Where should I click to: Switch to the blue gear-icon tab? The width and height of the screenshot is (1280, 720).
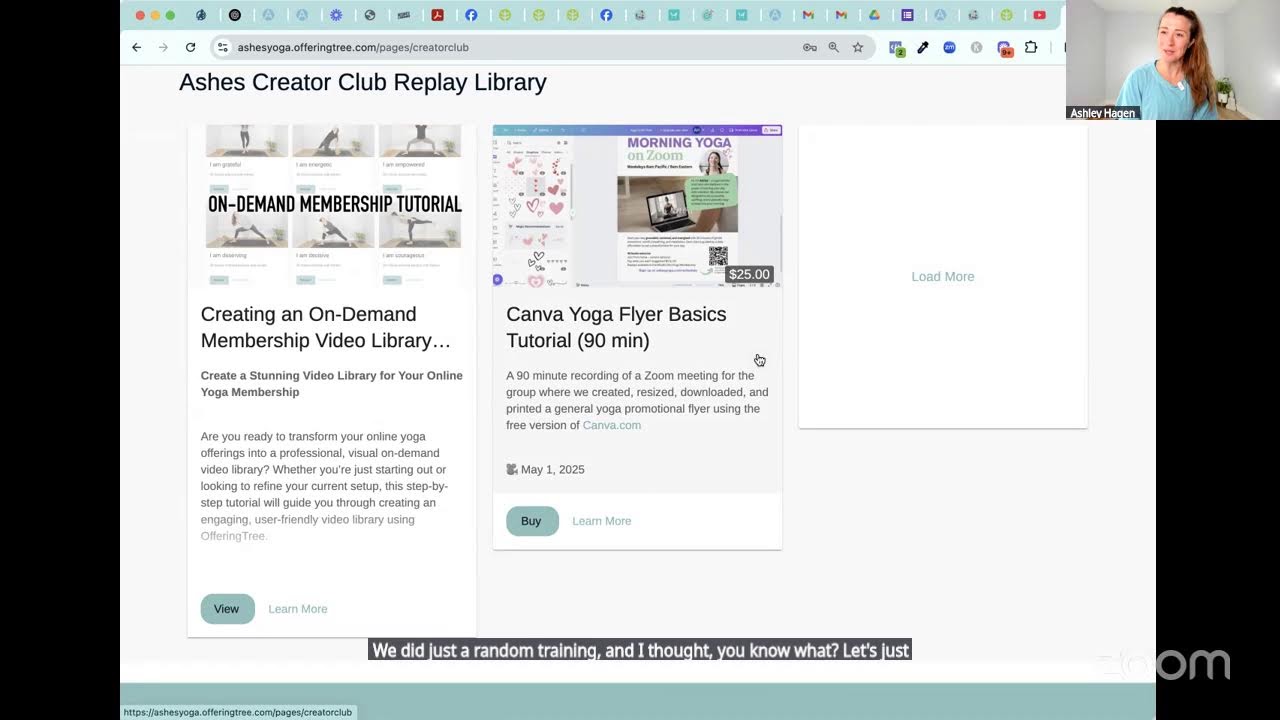pos(336,15)
